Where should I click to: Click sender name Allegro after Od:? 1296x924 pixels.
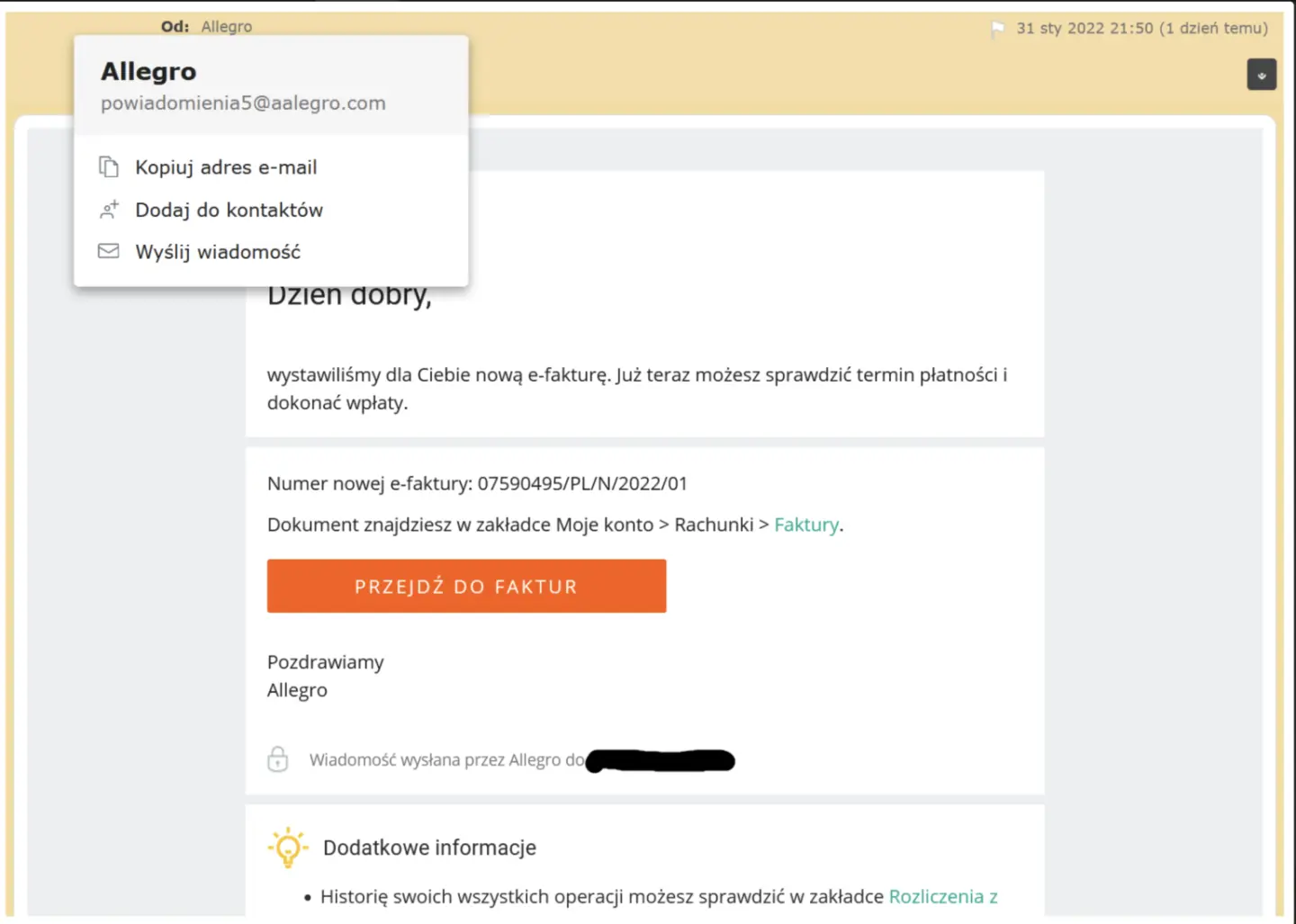tap(227, 27)
